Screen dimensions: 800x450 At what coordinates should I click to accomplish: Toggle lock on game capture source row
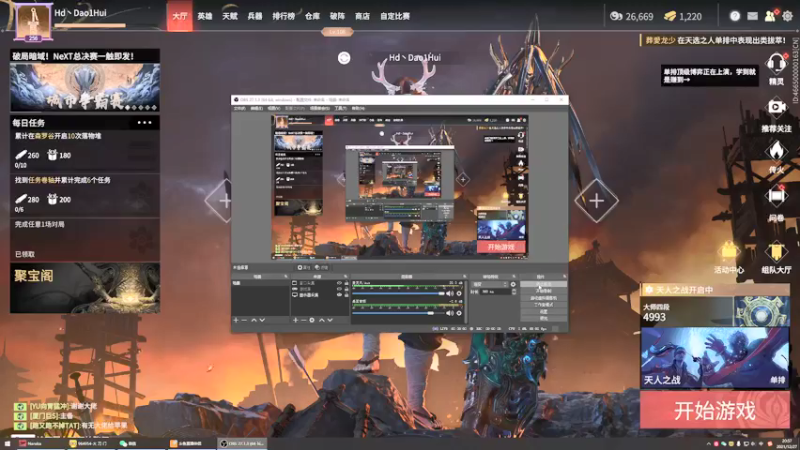346,289
